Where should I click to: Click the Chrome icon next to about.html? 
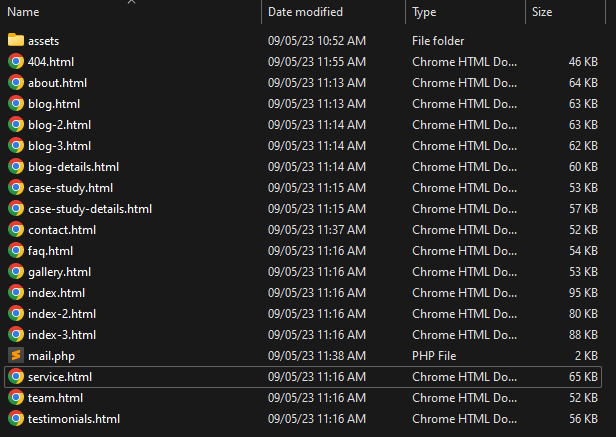point(16,82)
